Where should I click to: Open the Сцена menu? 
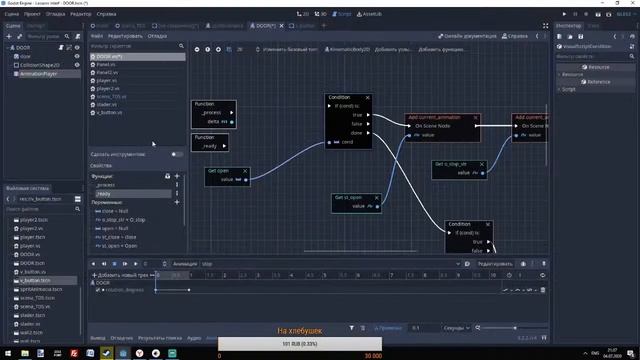[x=12, y=14]
